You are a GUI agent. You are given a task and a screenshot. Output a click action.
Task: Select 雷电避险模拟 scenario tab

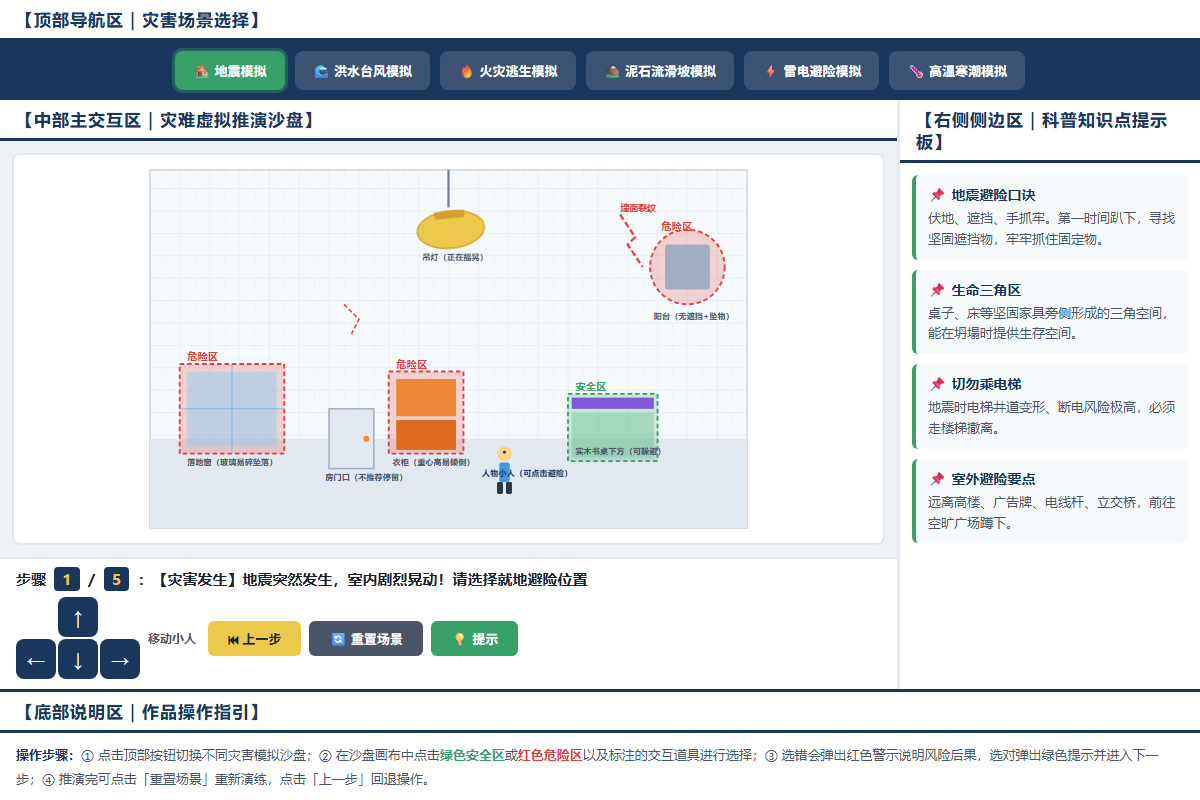coord(812,71)
